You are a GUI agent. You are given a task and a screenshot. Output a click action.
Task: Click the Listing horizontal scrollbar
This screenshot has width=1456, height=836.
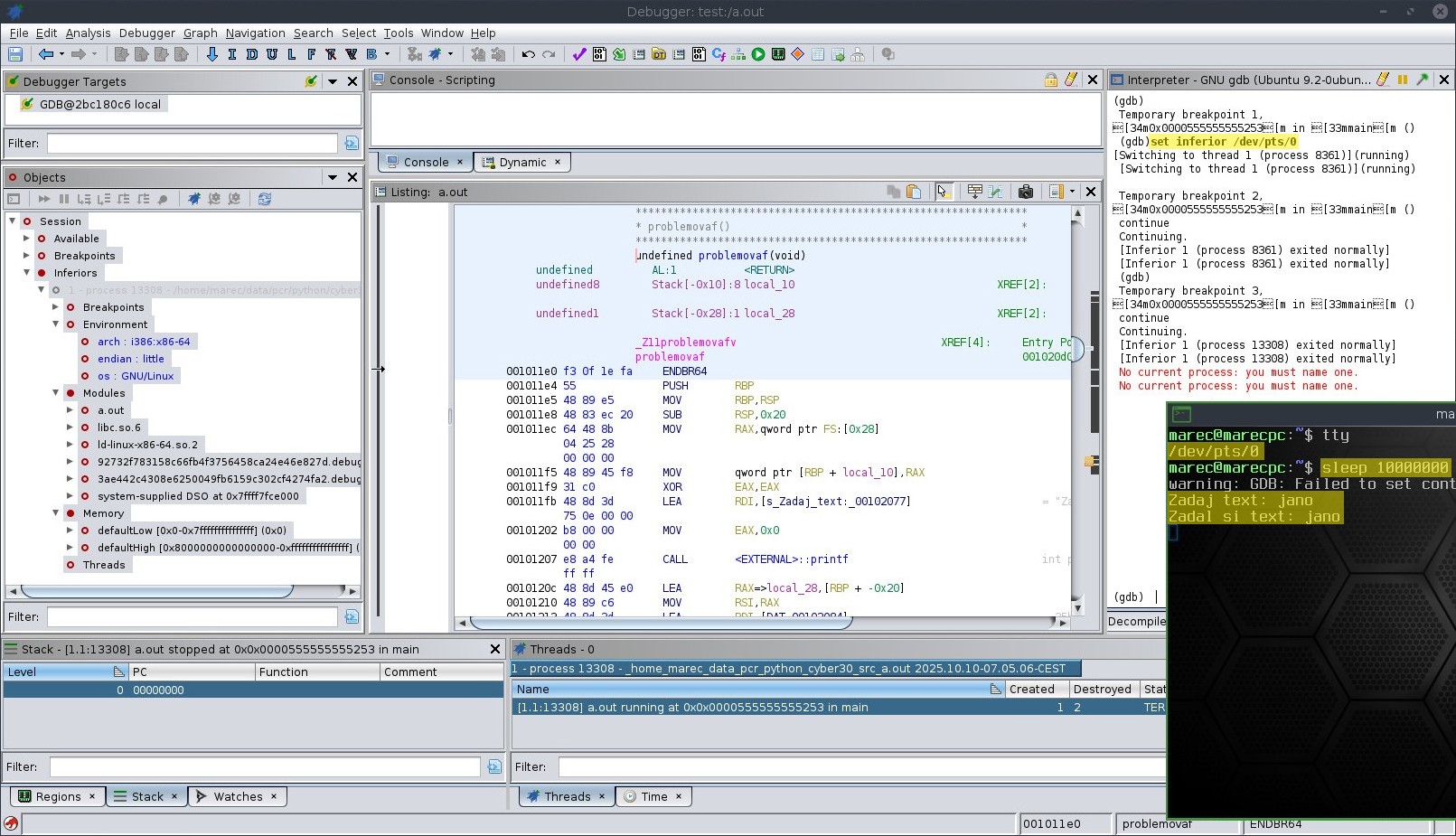click(x=660, y=622)
